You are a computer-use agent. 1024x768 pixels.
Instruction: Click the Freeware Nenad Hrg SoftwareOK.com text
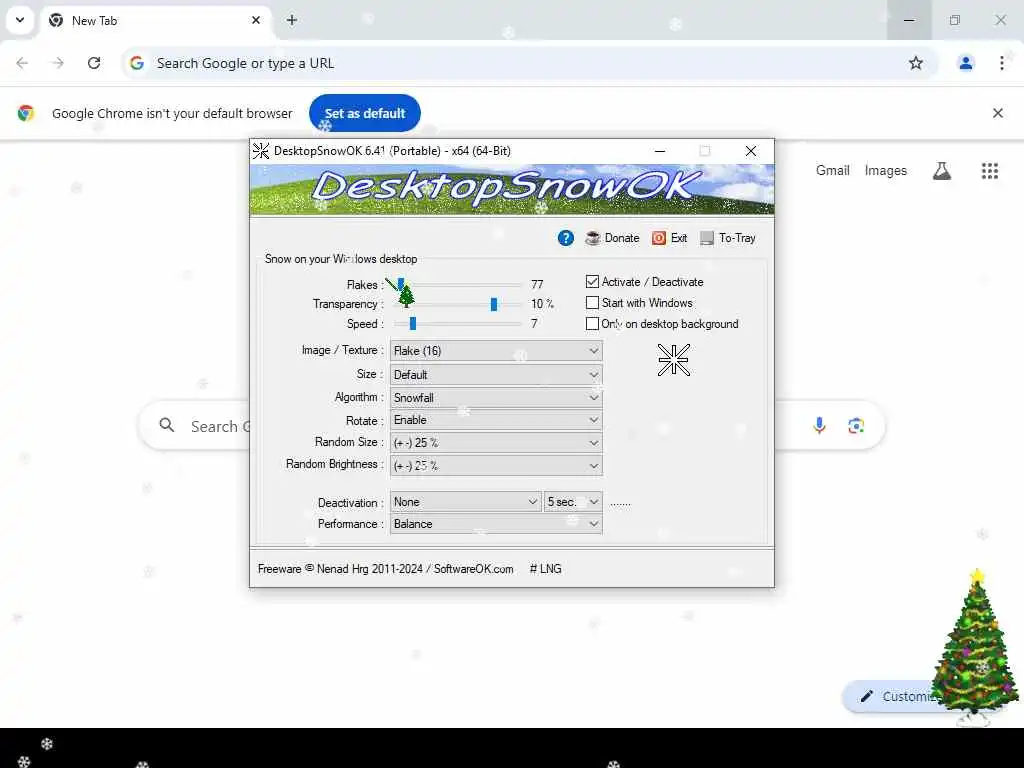point(385,569)
